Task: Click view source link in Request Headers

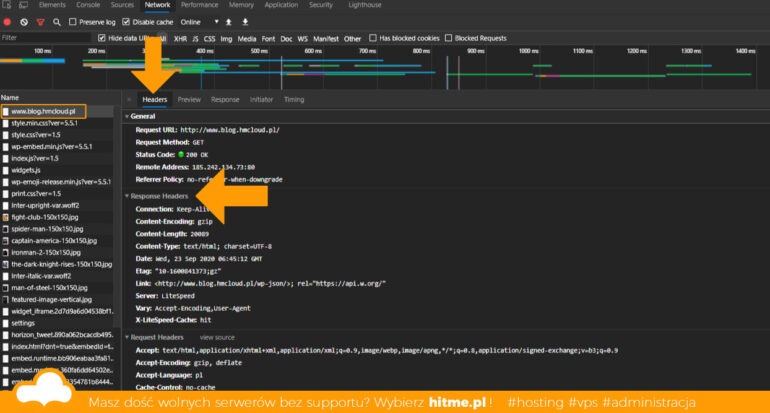Action: (217, 337)
